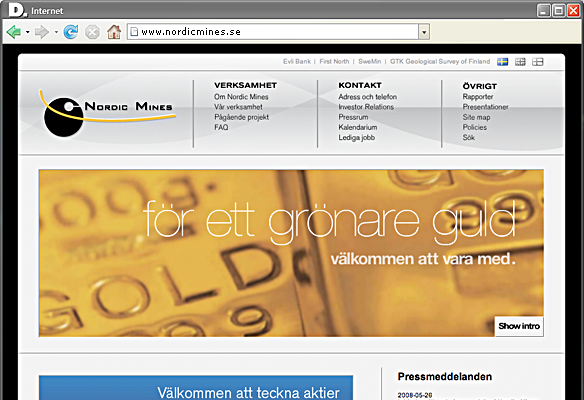Viewport: 584px width, 400px height.
Task: Maximize the browser window
Action: tap(558, 10)
